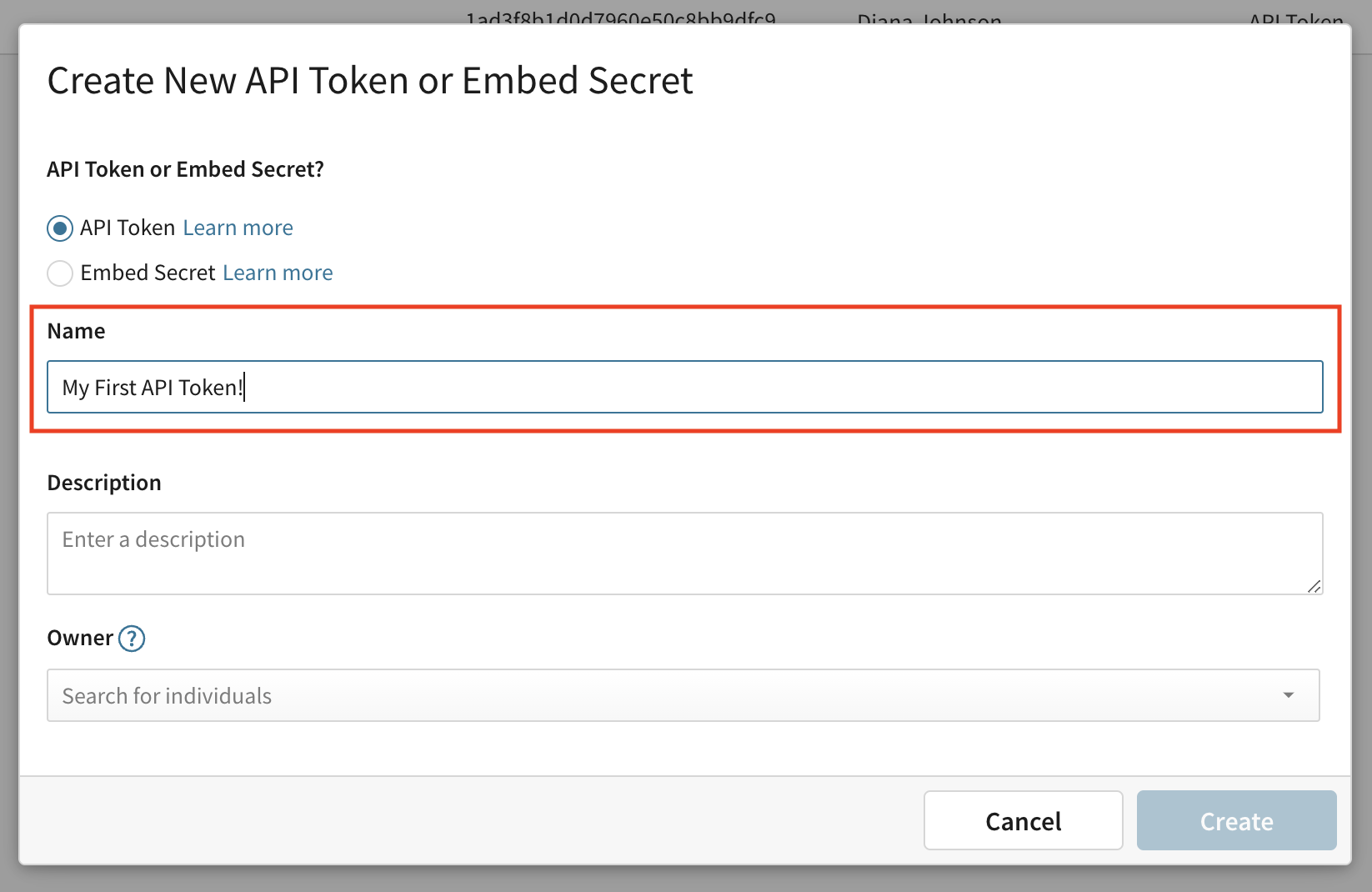The height and width of the screenshot is (892, 1372).
Task: Click the Name field label
Action: click(77, 332)
